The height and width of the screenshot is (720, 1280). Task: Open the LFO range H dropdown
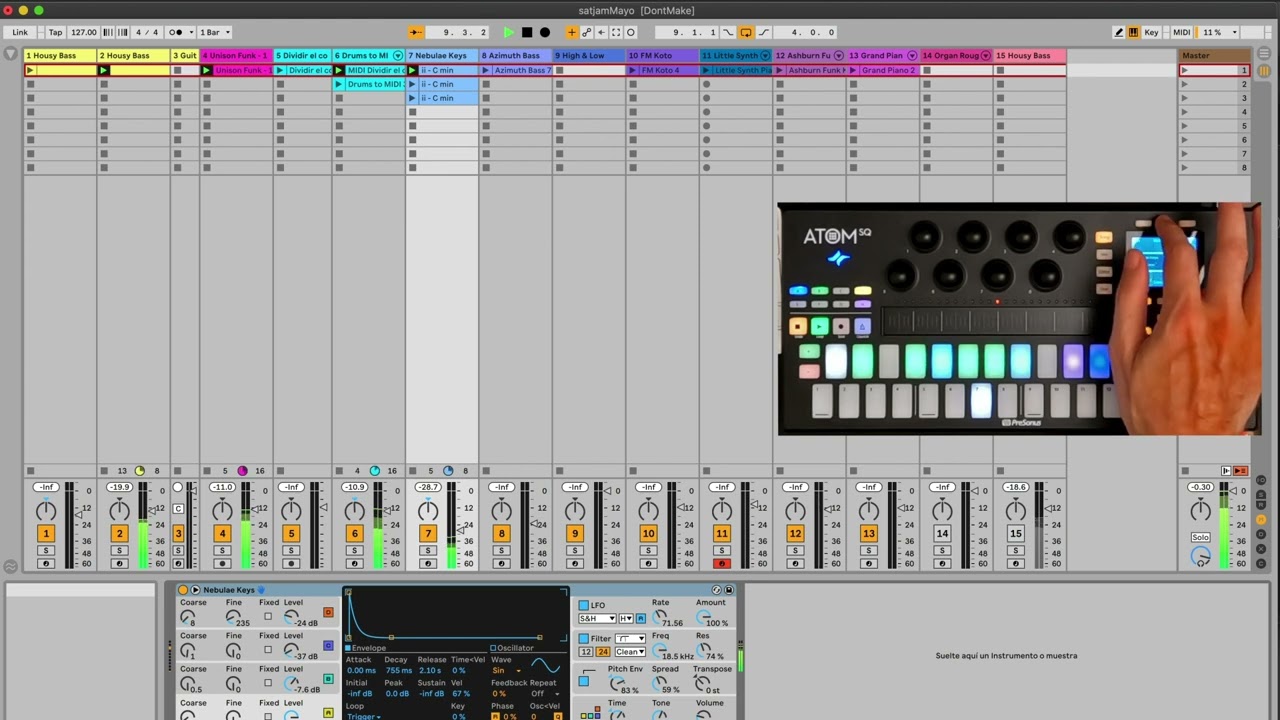tap(626, 619)
